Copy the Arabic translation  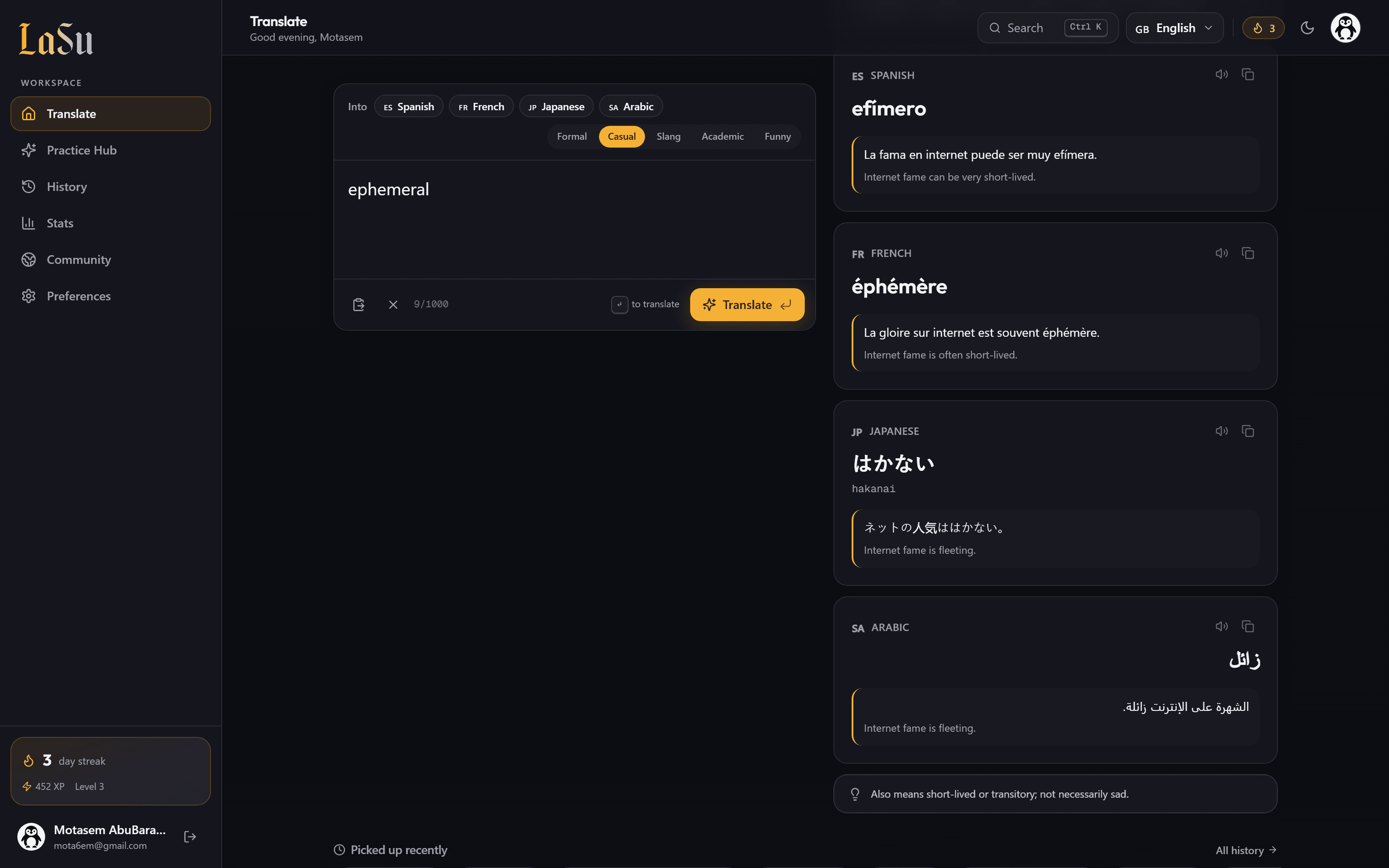(x=1248, y=626)
